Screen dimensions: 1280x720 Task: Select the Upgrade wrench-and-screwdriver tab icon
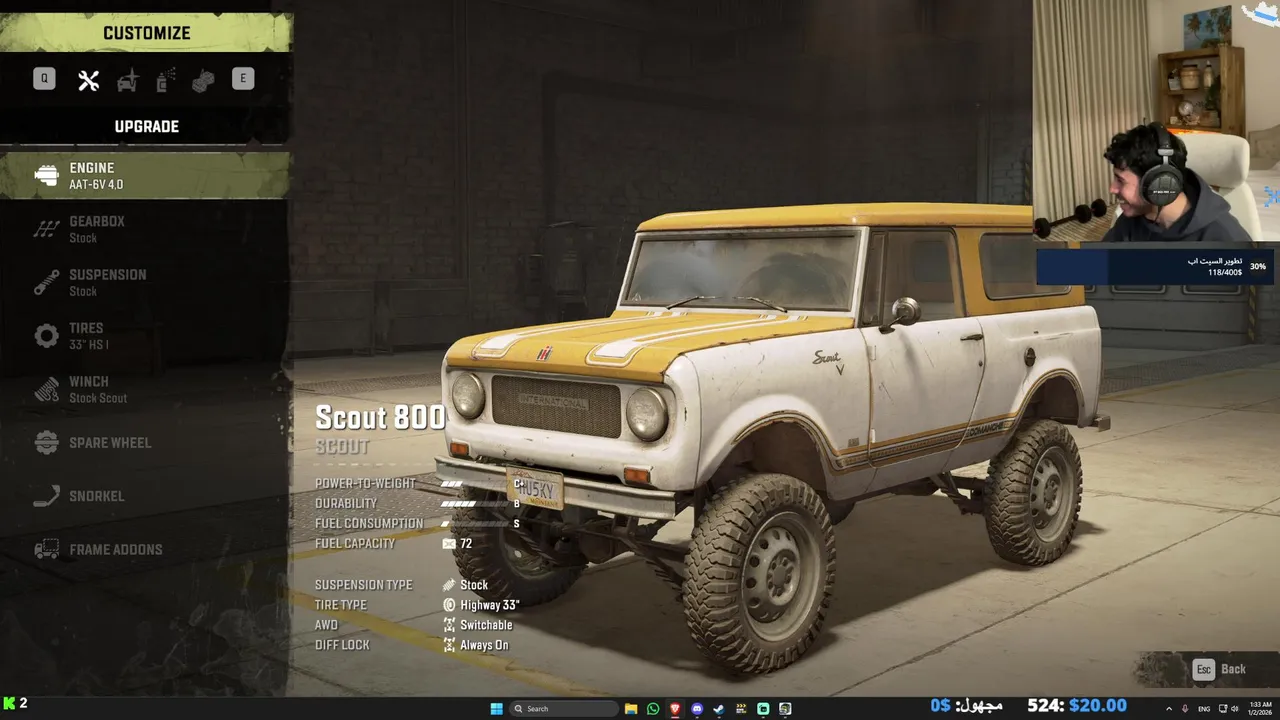pyautogui.click(x=89, y=80)
